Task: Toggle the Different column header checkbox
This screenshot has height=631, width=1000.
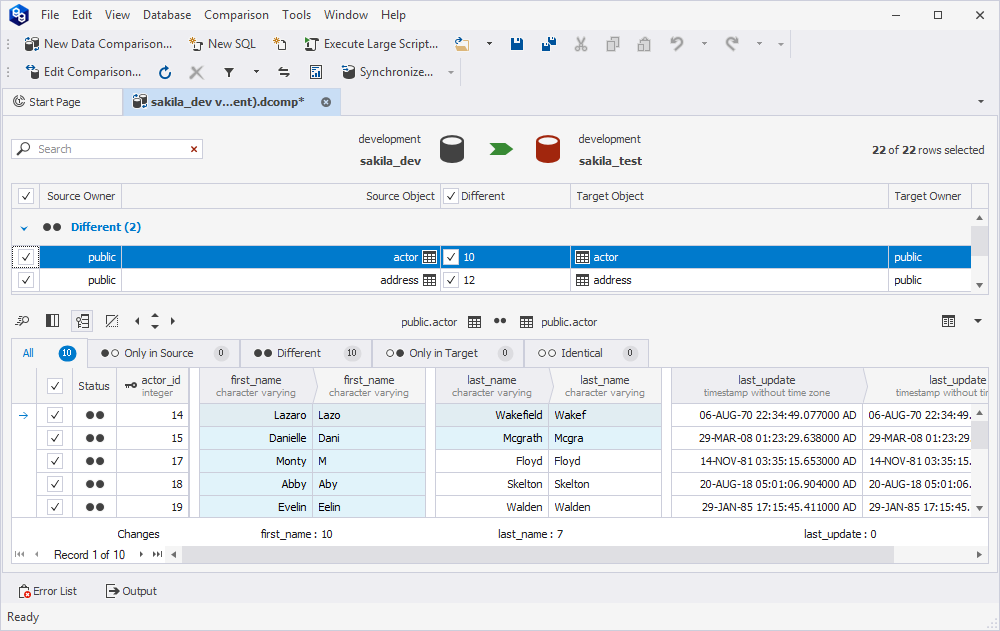Action: (x=451, y=196)
